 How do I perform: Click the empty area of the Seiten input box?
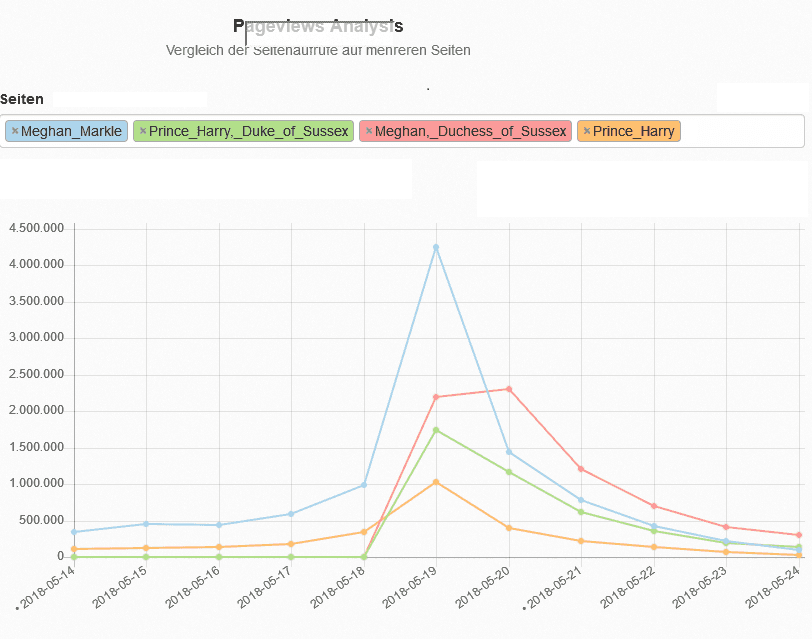[x=742, y=131]
